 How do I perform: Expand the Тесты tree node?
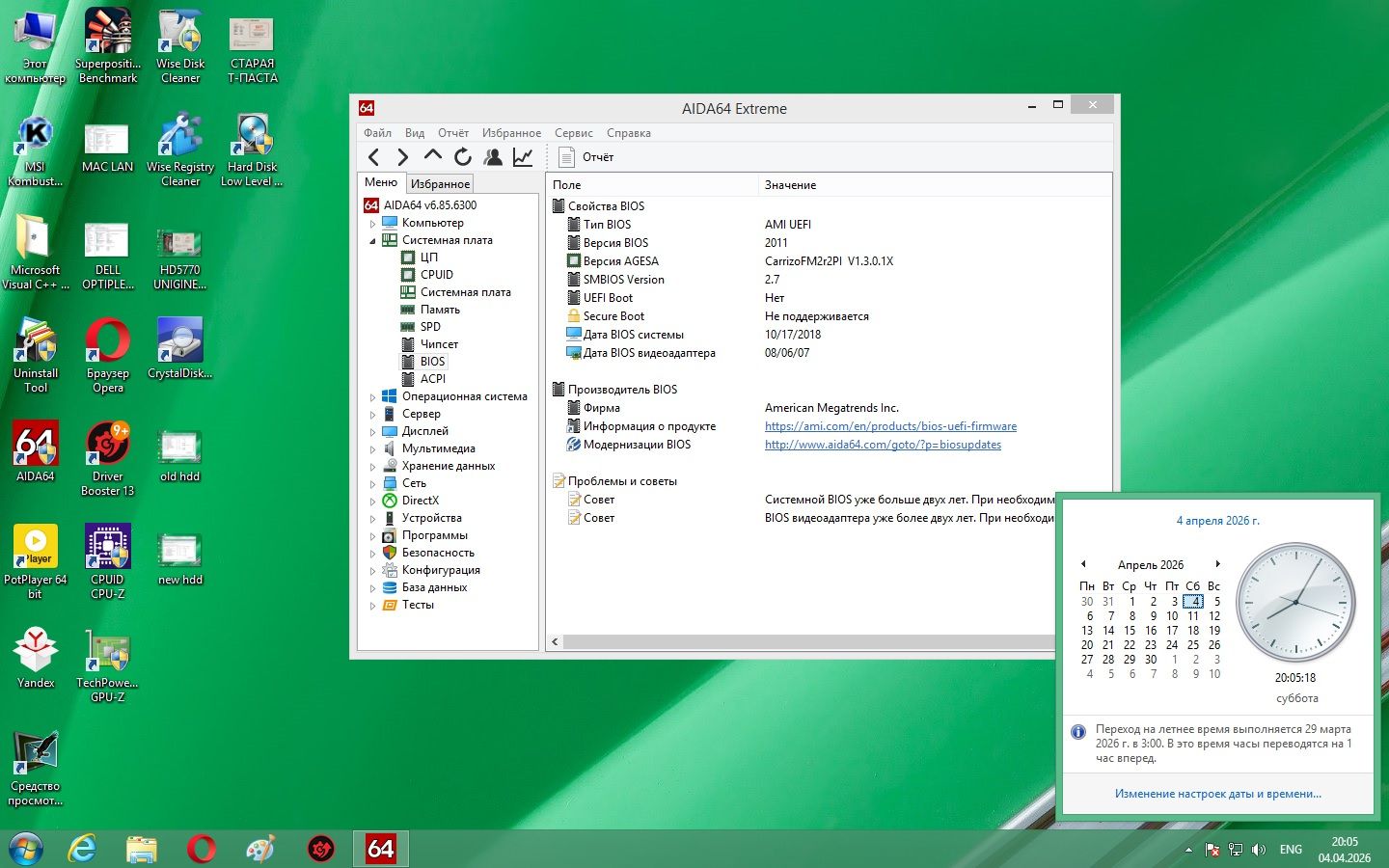[x=373, y=605]
